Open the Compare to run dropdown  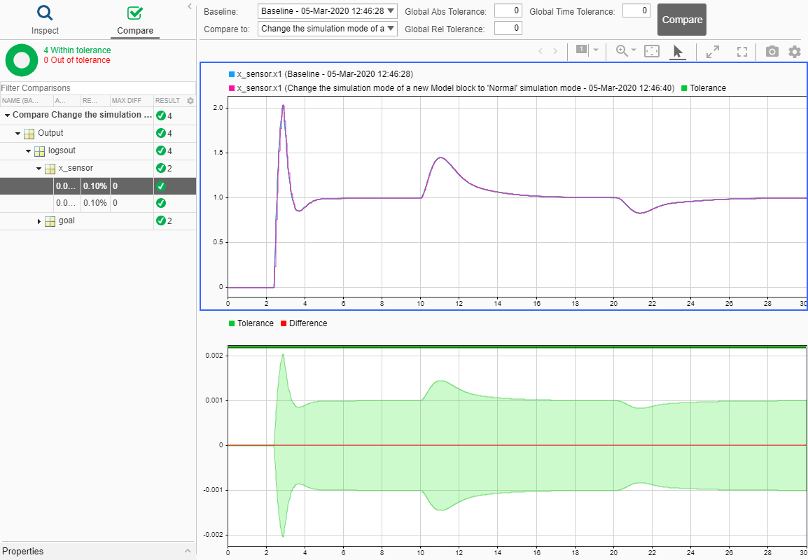coord(327,28)
